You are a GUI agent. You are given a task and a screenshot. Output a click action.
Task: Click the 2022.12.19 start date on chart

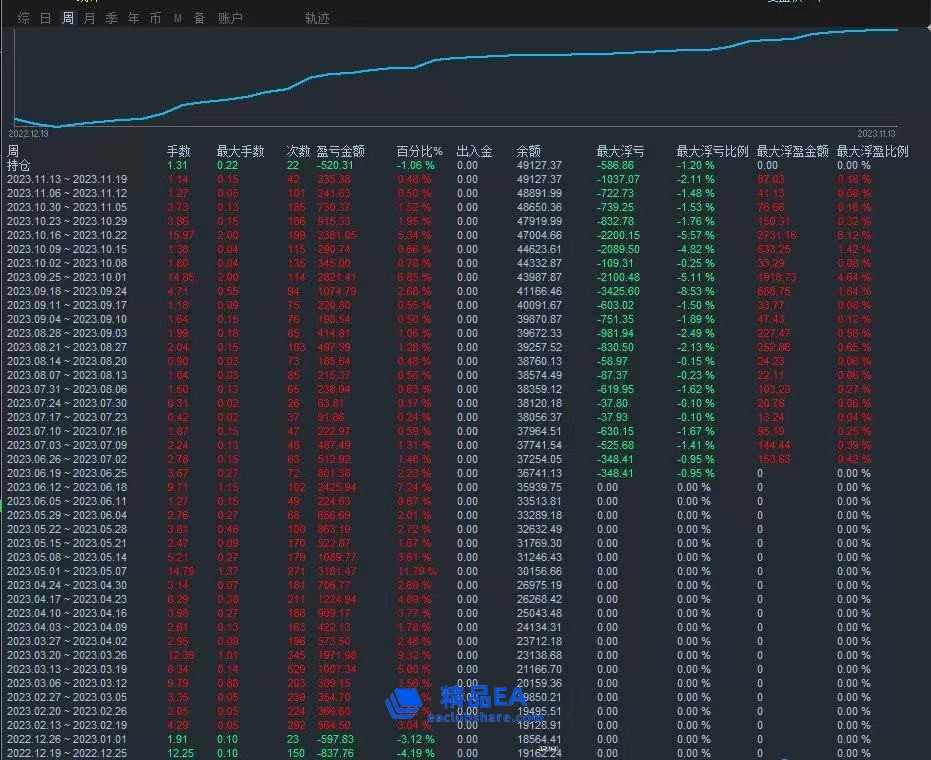[28, 133]
